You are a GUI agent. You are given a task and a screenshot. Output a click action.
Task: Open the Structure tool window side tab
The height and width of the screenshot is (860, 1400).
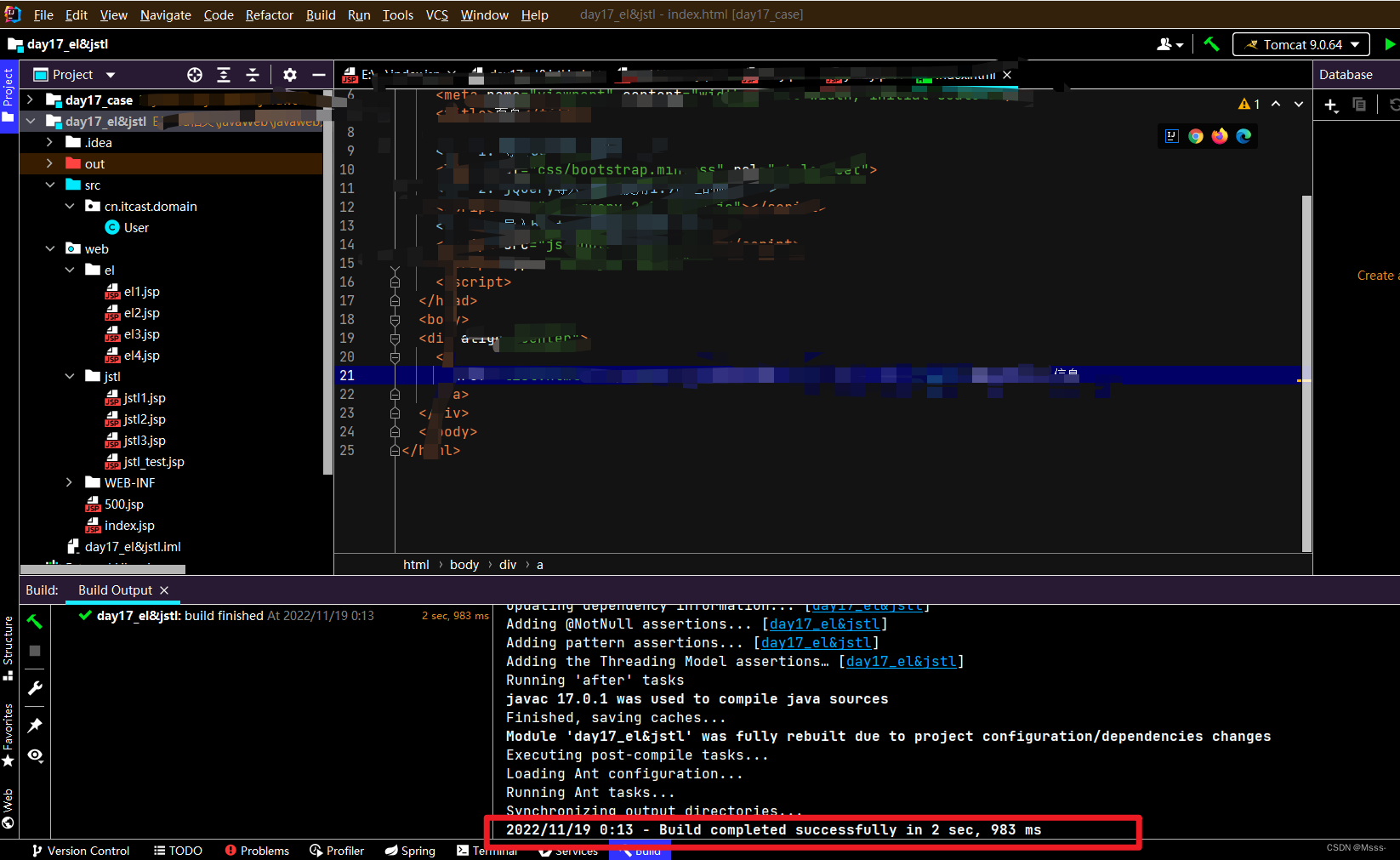pyautogui.click(x=9, y=647)
